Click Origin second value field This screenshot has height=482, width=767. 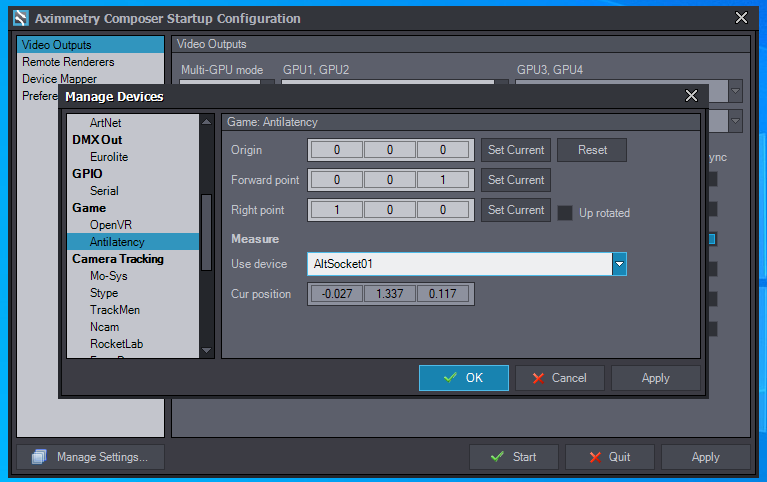point(390,150)
